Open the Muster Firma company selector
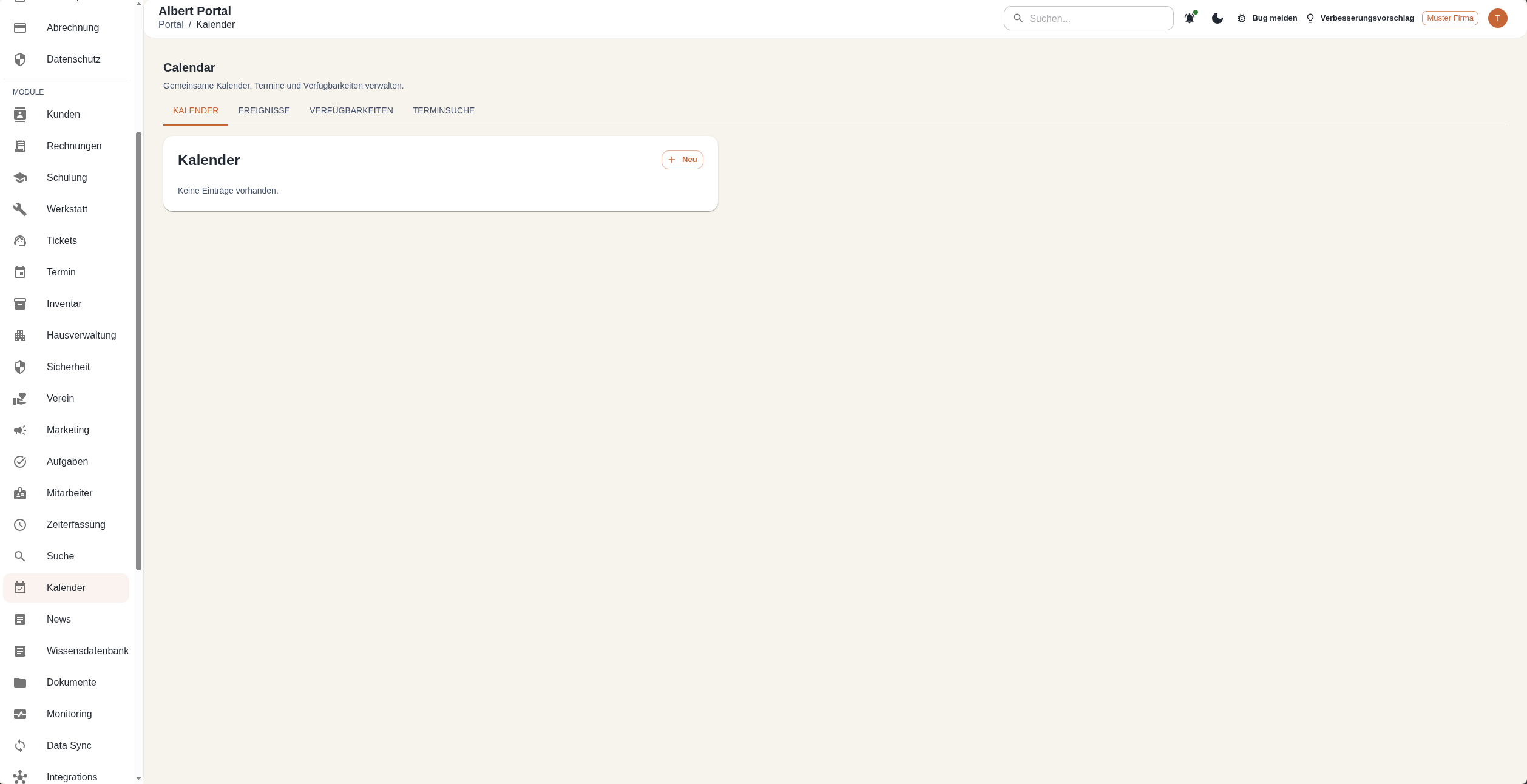Viewport: 1527px width, 784px height. click(1450, 18)
